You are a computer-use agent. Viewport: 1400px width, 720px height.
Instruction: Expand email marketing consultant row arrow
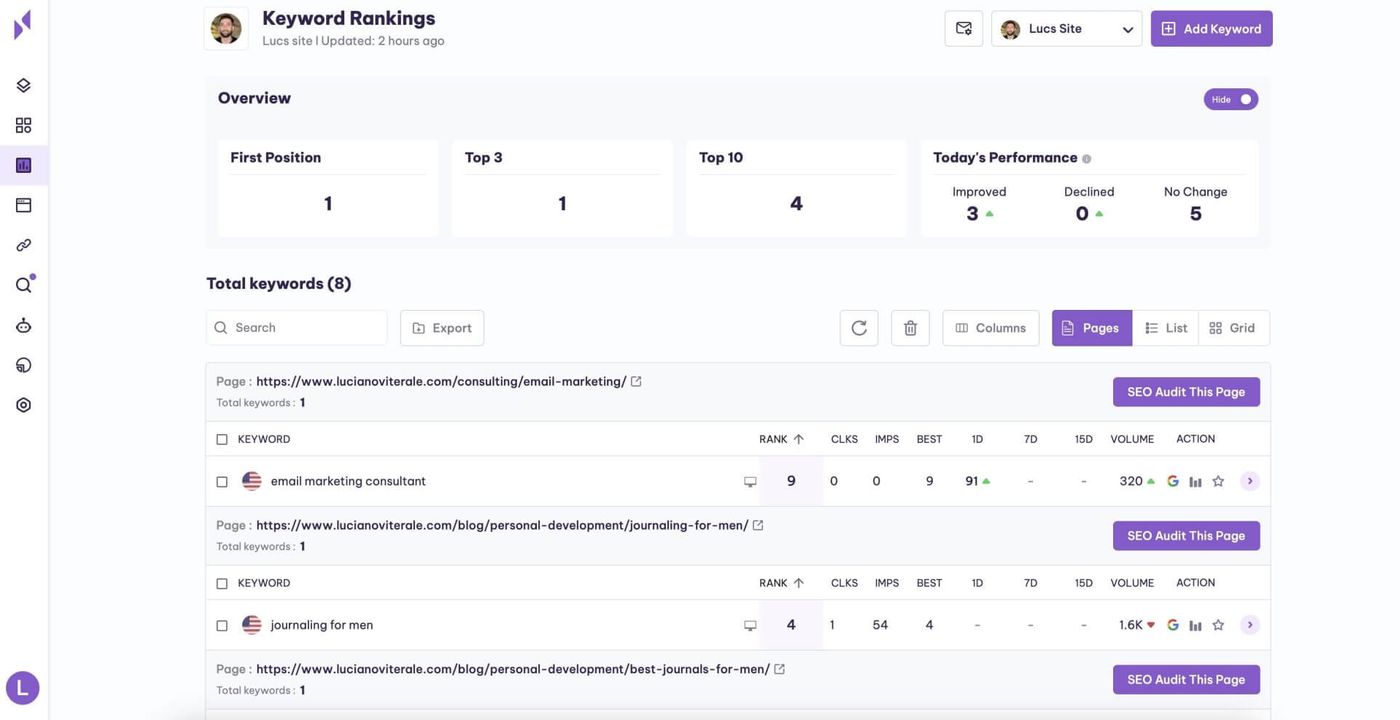pos(1250,482)
